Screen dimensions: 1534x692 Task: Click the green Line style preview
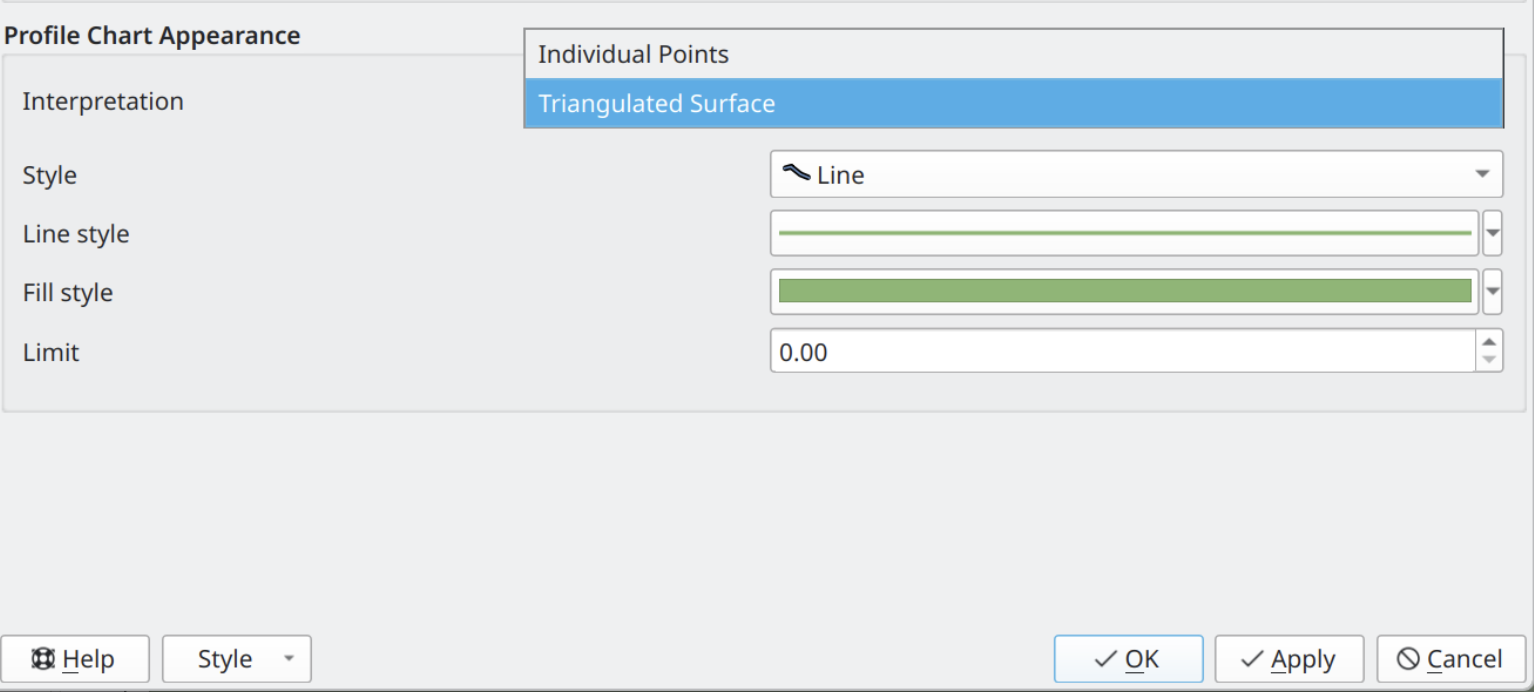(1124, 233)
